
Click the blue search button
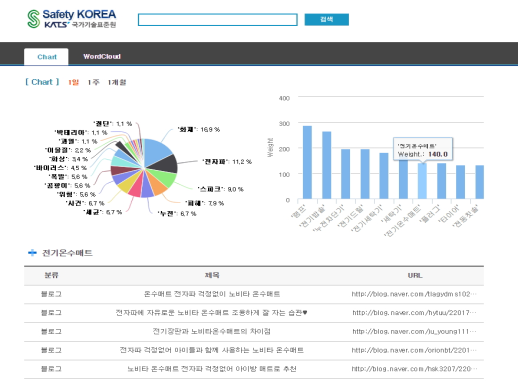[327, 19]
